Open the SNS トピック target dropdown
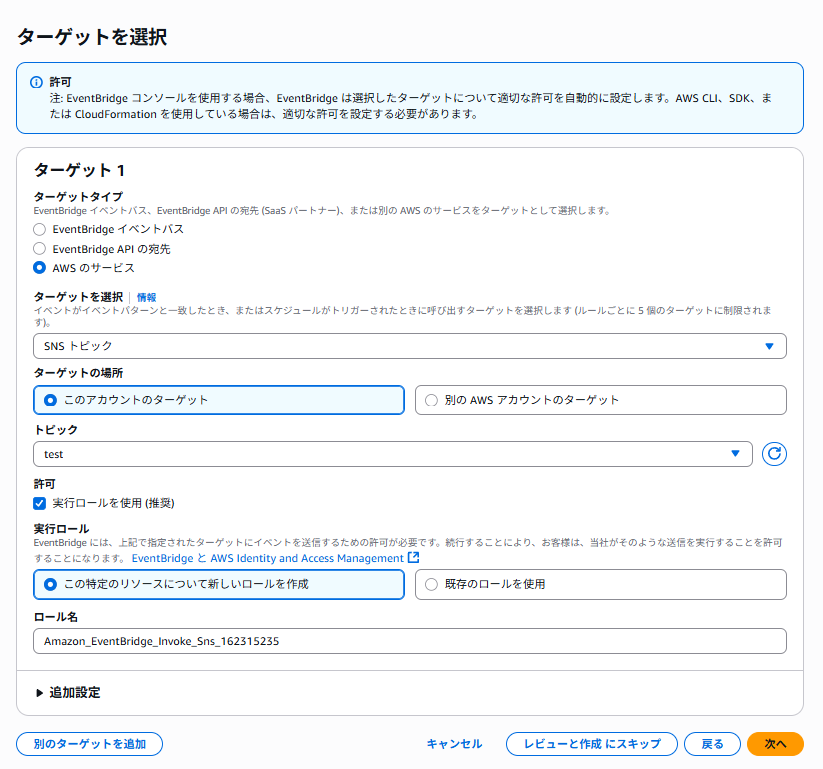Viewport: 823px width, 769px height. coord(409,346)
